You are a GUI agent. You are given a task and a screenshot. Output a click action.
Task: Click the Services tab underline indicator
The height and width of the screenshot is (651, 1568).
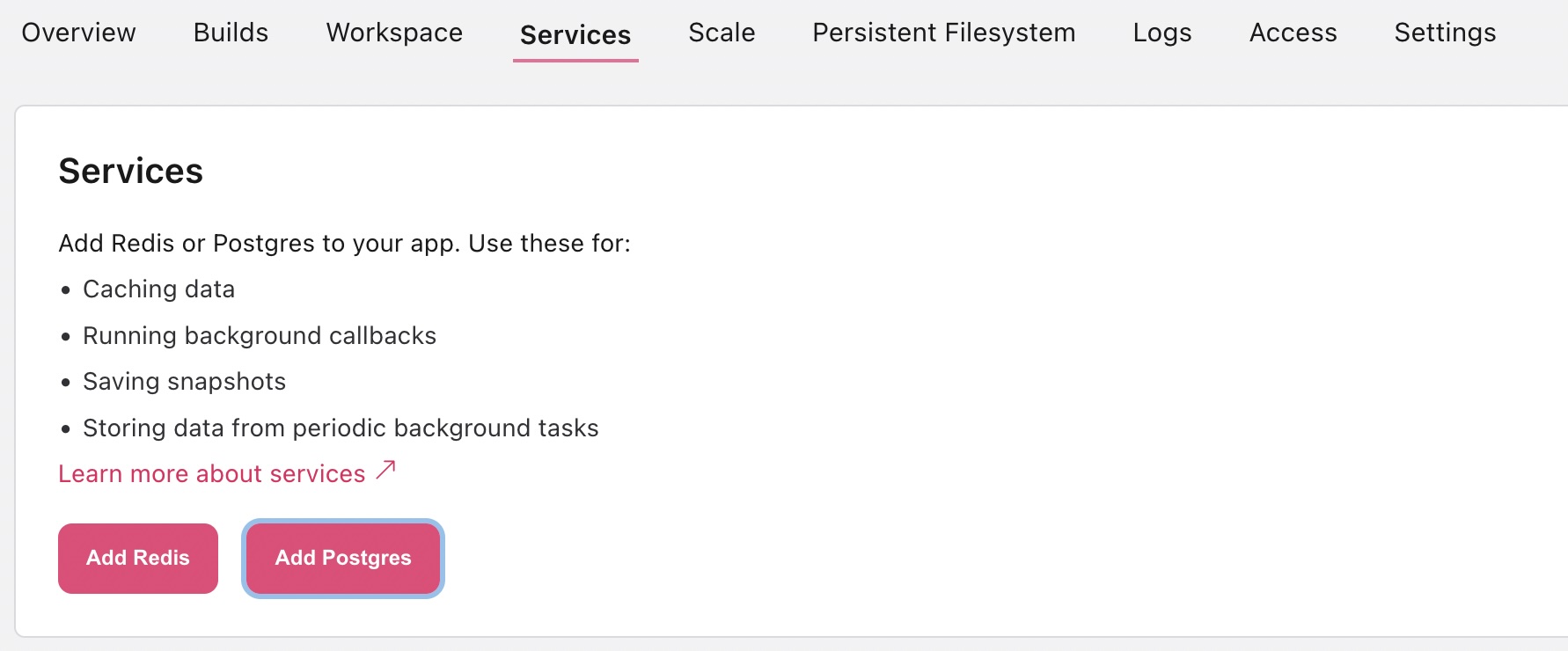pos(575,61)
